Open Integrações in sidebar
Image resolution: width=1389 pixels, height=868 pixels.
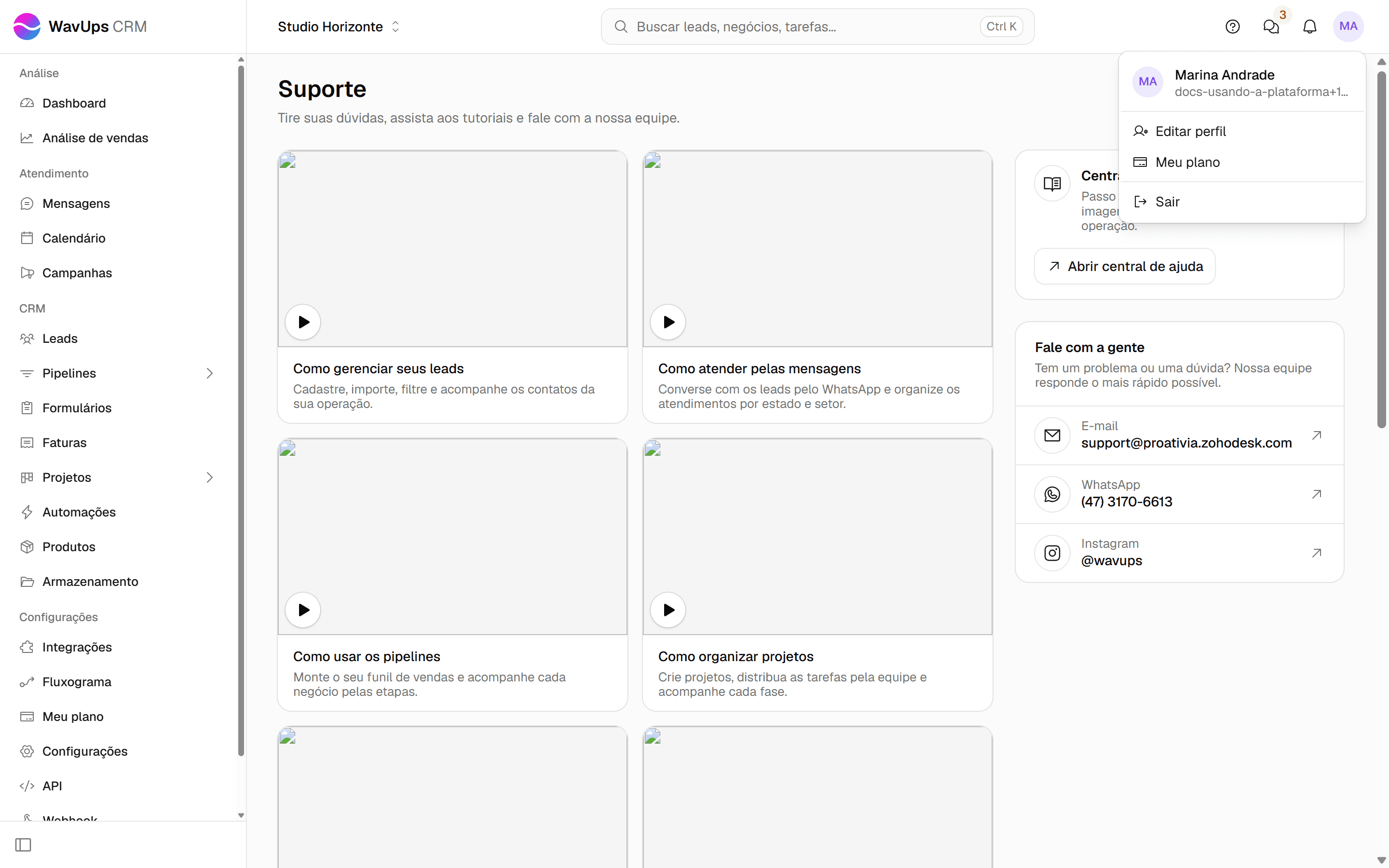point(118,647)
